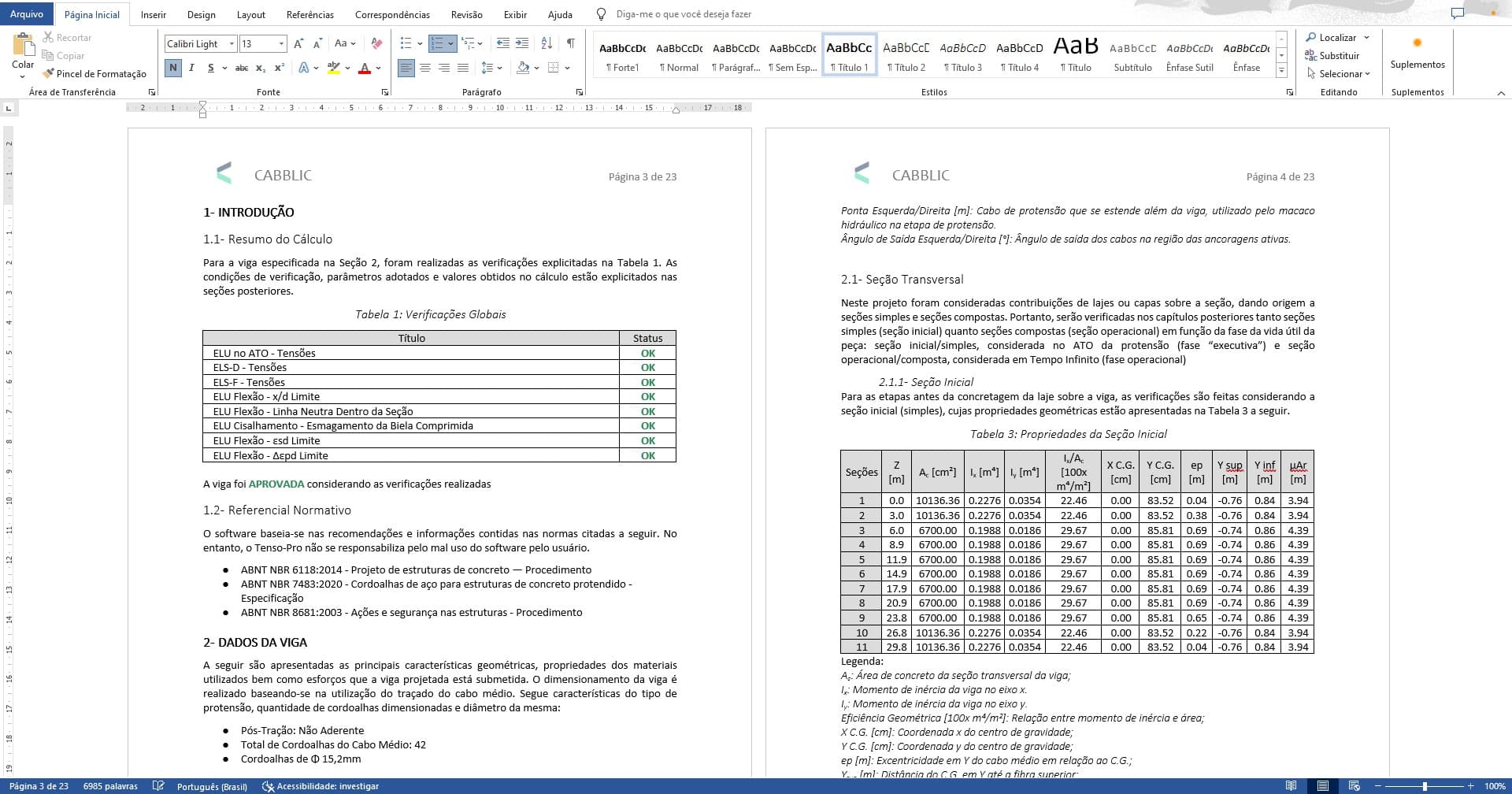Switch to the Referências tab
Screen dimensions: 1512x794
pos(309,14)
